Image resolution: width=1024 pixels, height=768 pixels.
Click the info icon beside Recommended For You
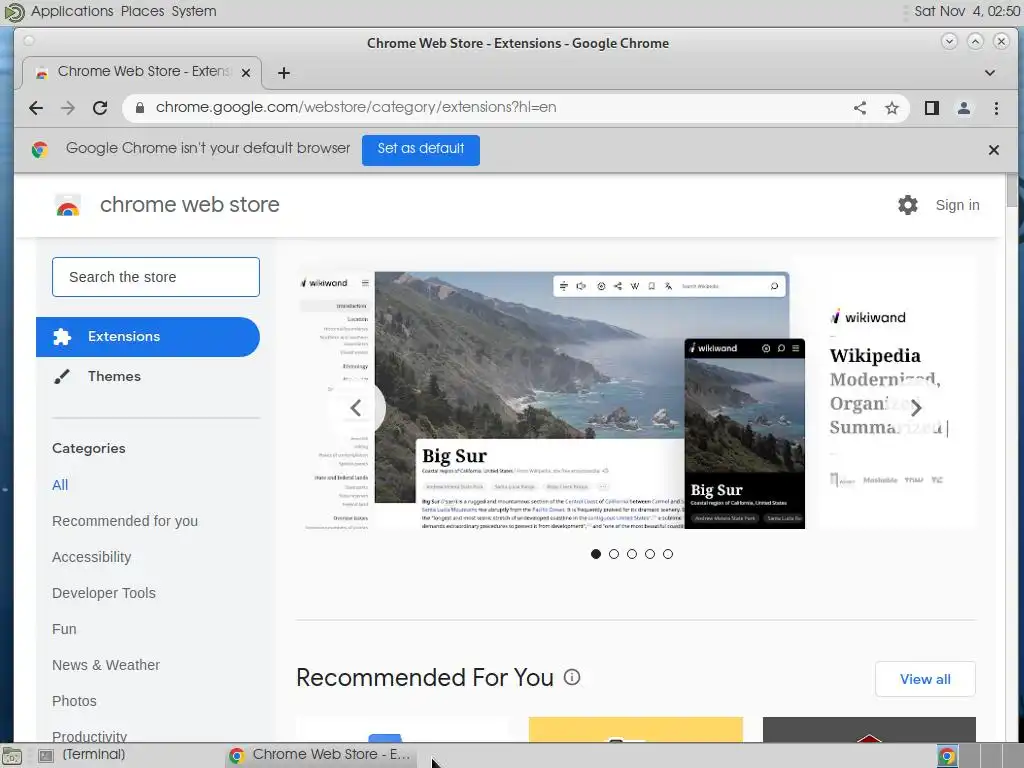point(571,677)
